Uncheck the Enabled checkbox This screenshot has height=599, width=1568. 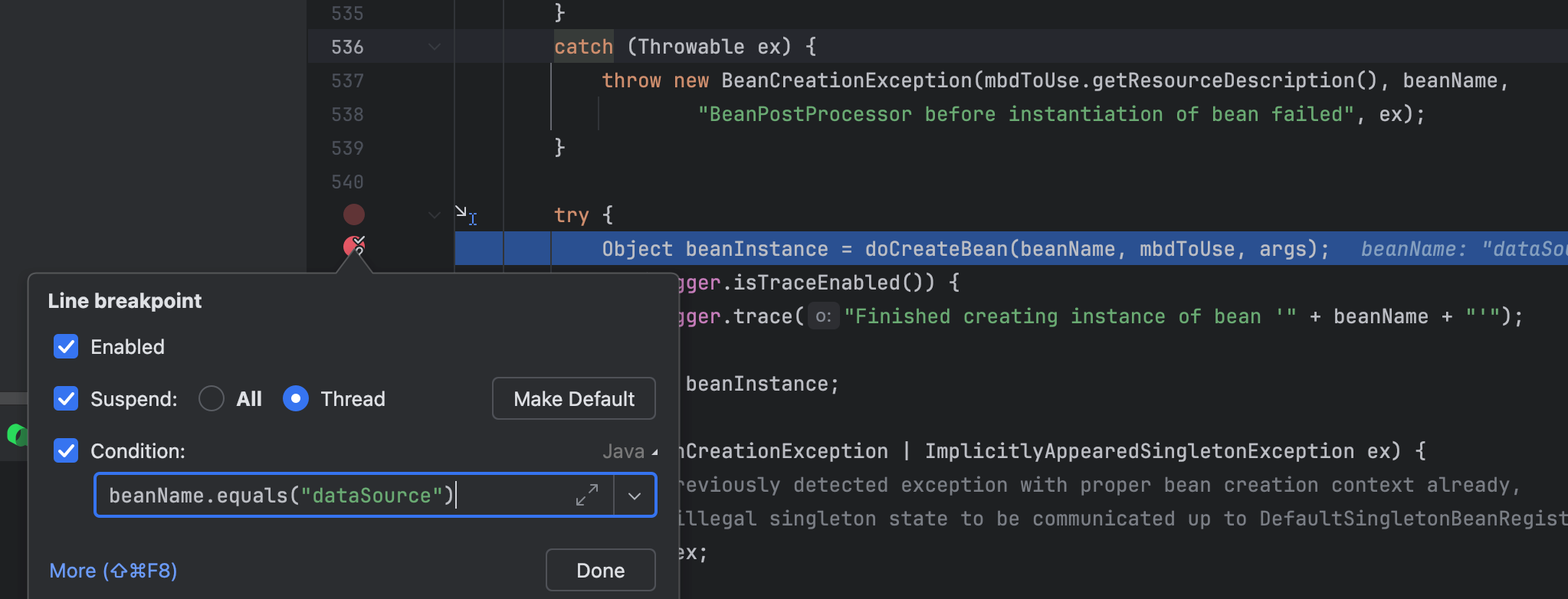click(66, 346)
